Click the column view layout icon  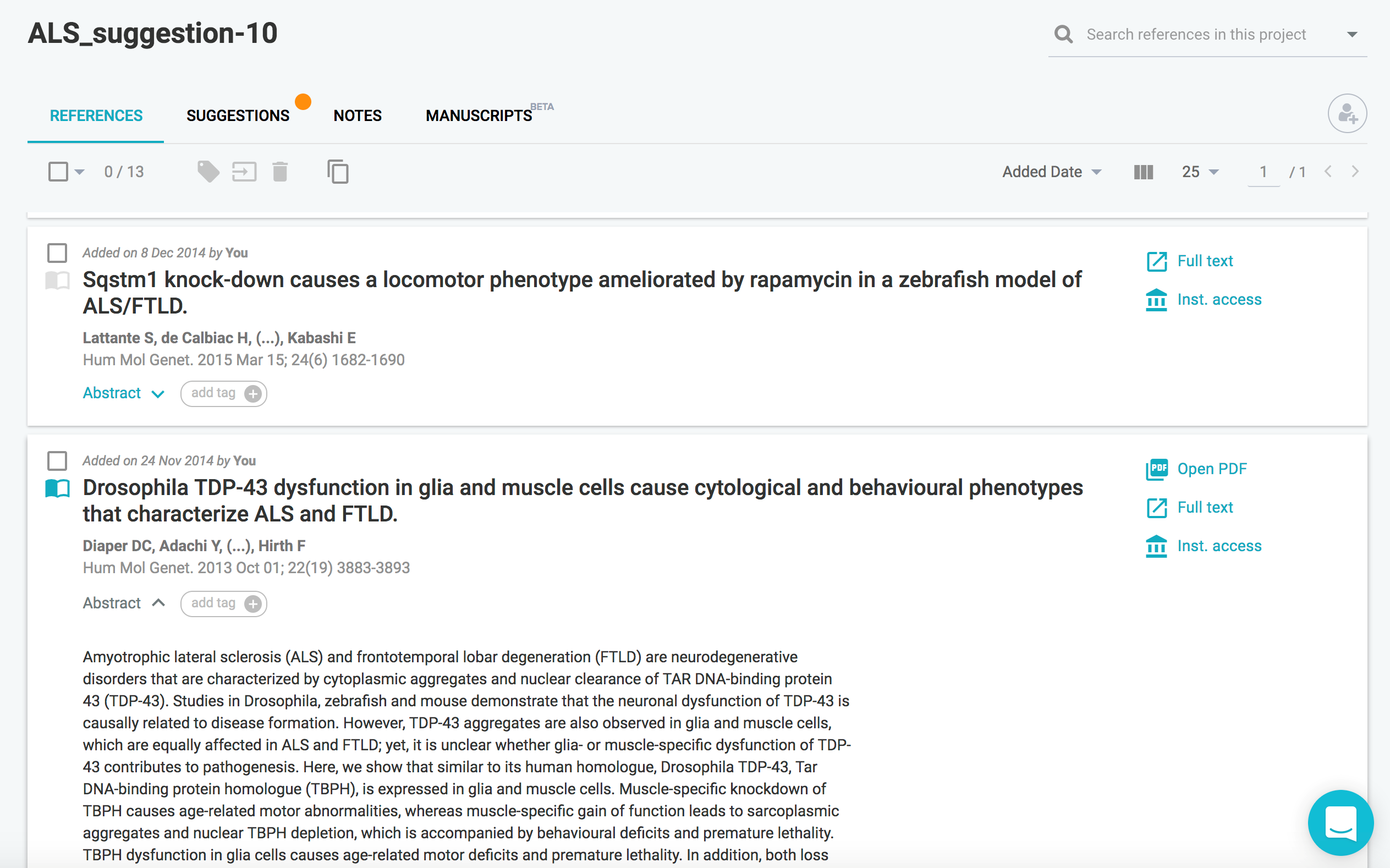(1143, 172)
